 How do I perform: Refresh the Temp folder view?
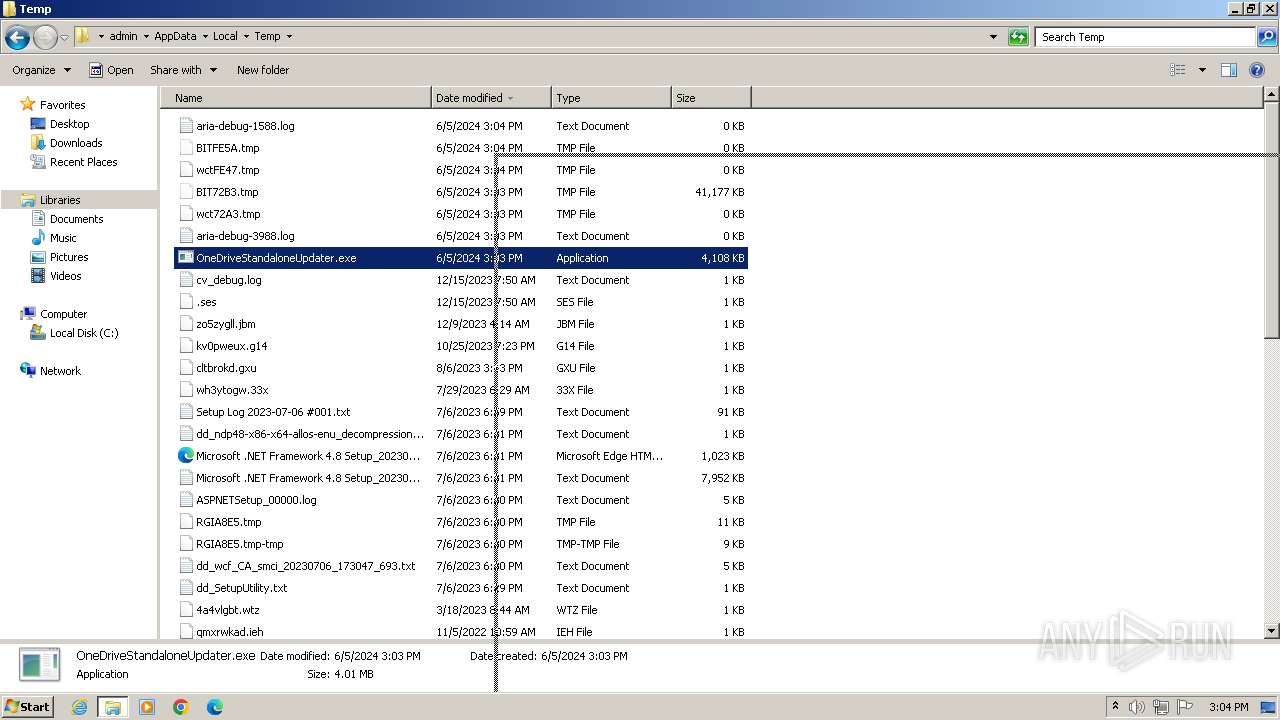coord(1018,37)
